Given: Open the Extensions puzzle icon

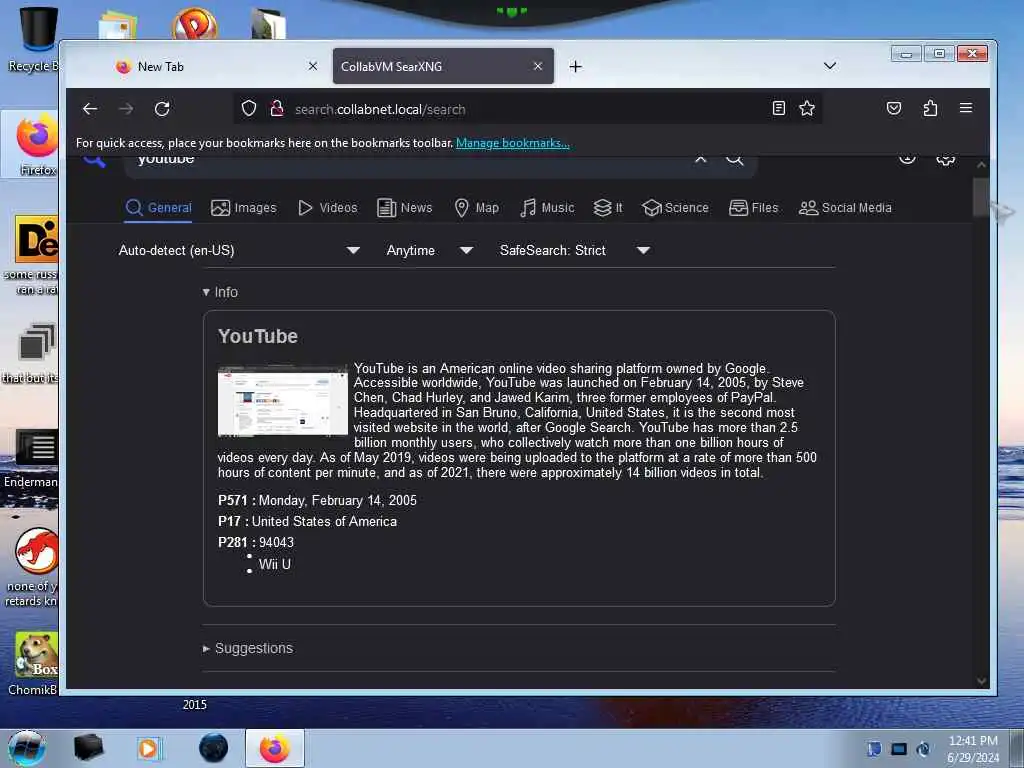Looking at the screenshot, I should [x=930, y=108].
